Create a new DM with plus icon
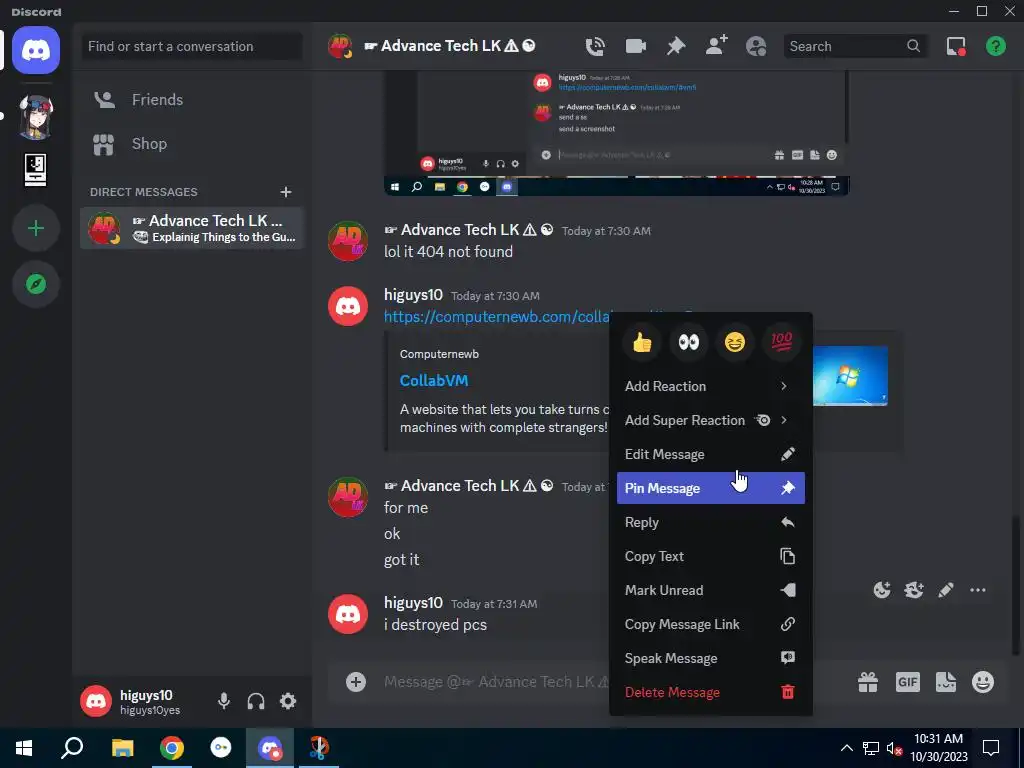 [285, 192]
